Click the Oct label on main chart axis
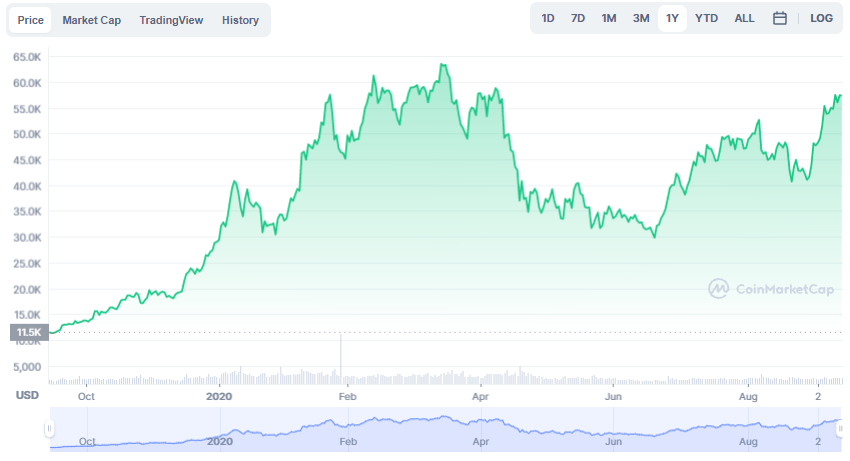Screen dimensions: 850x461 pyautogui.click(x=86, y=396)
